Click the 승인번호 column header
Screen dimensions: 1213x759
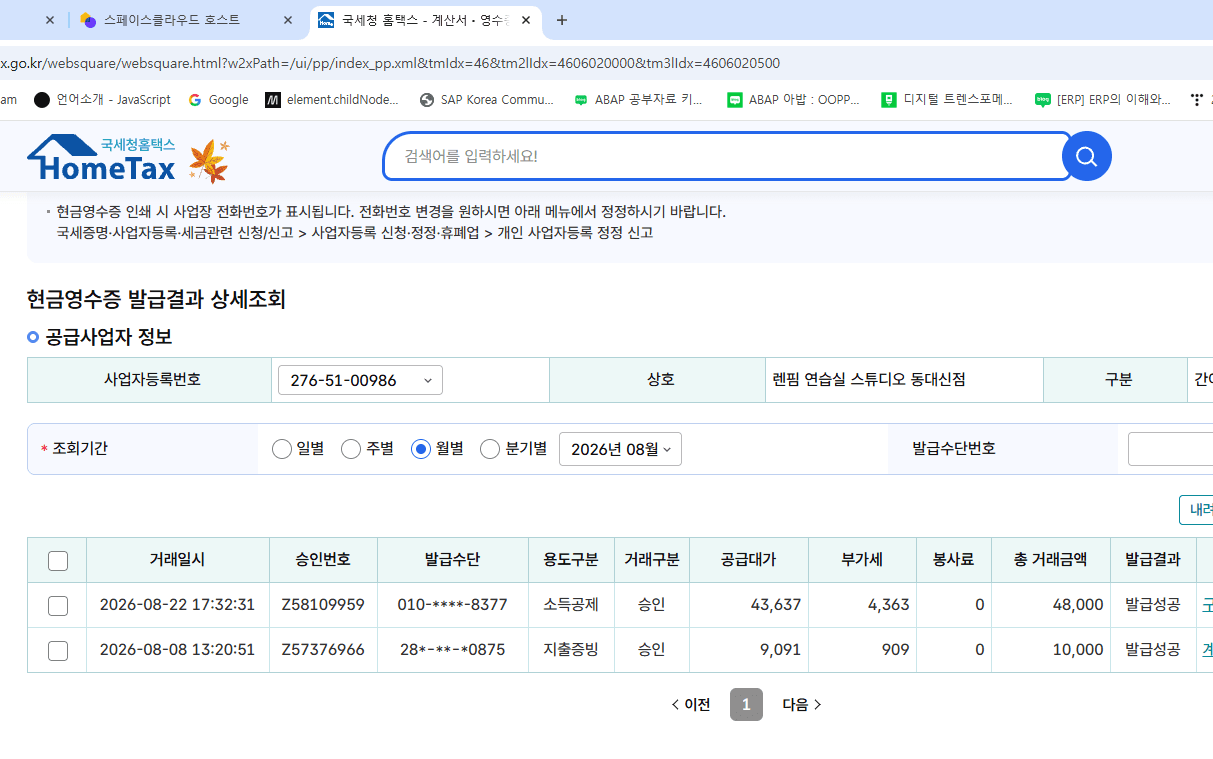click(323, 560)
